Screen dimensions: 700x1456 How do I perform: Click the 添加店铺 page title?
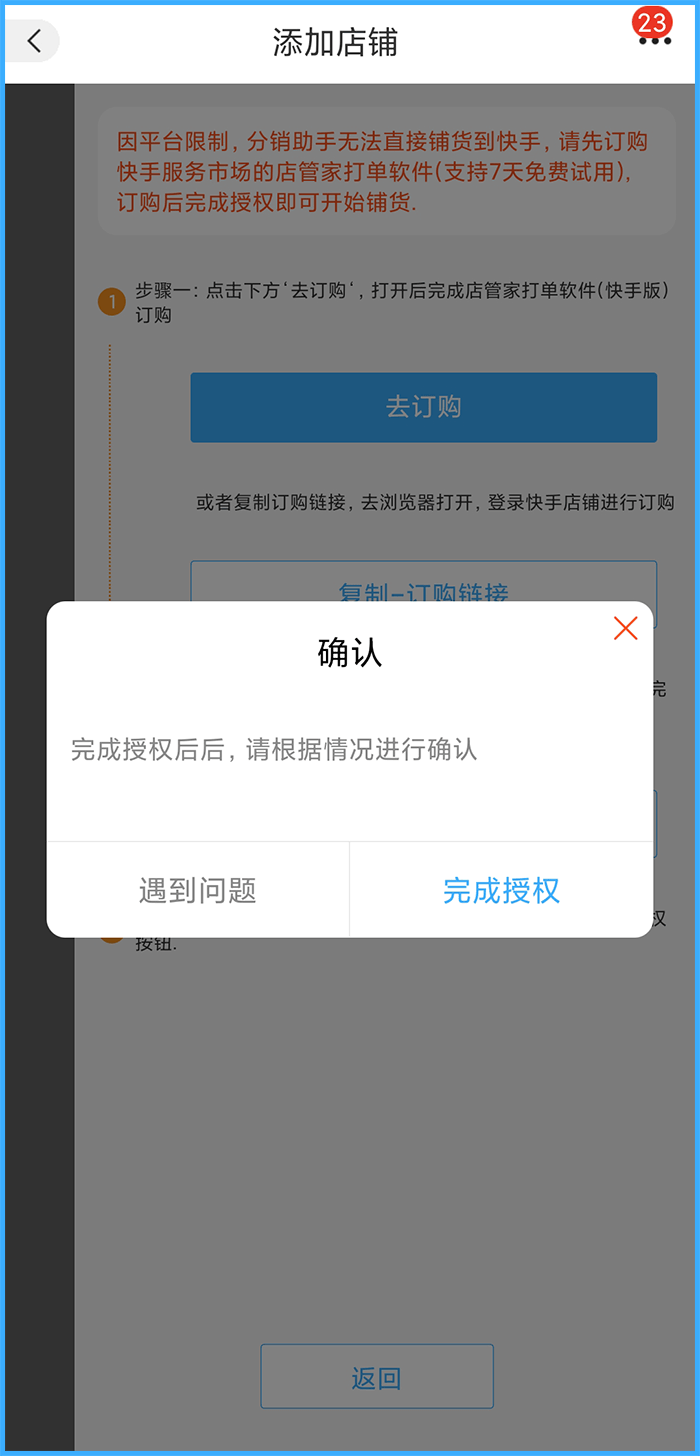(x=335, y=42)
